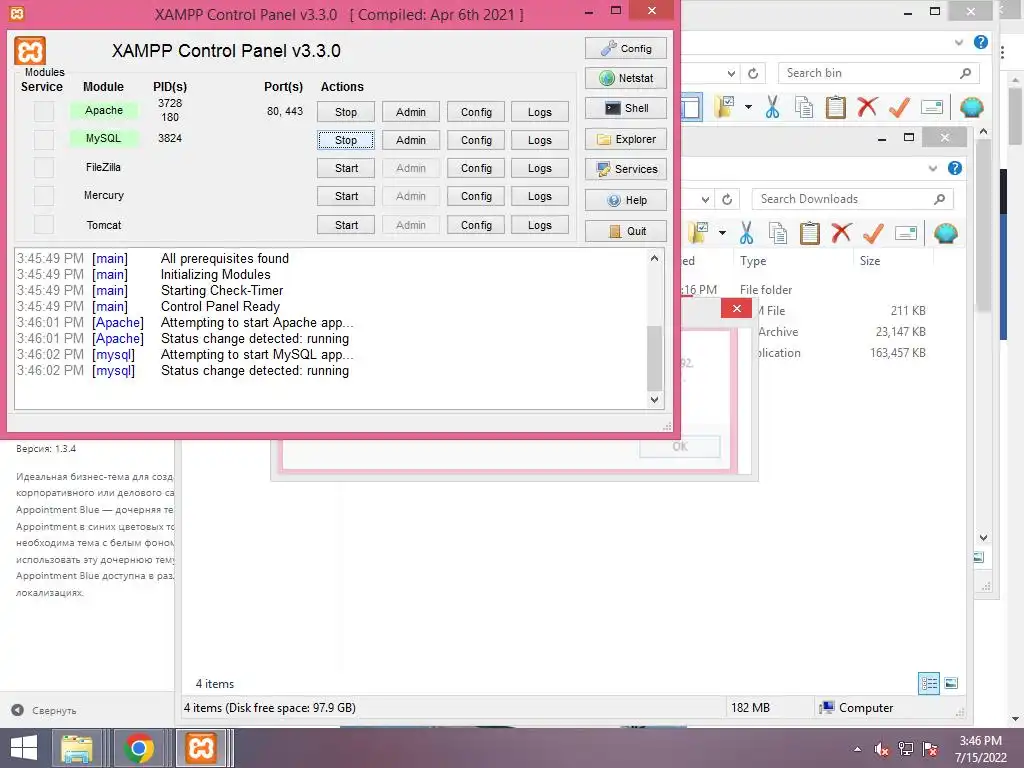Stop the MySQL module
This screenshot has height=768, width=1024.
pos(346,140)
